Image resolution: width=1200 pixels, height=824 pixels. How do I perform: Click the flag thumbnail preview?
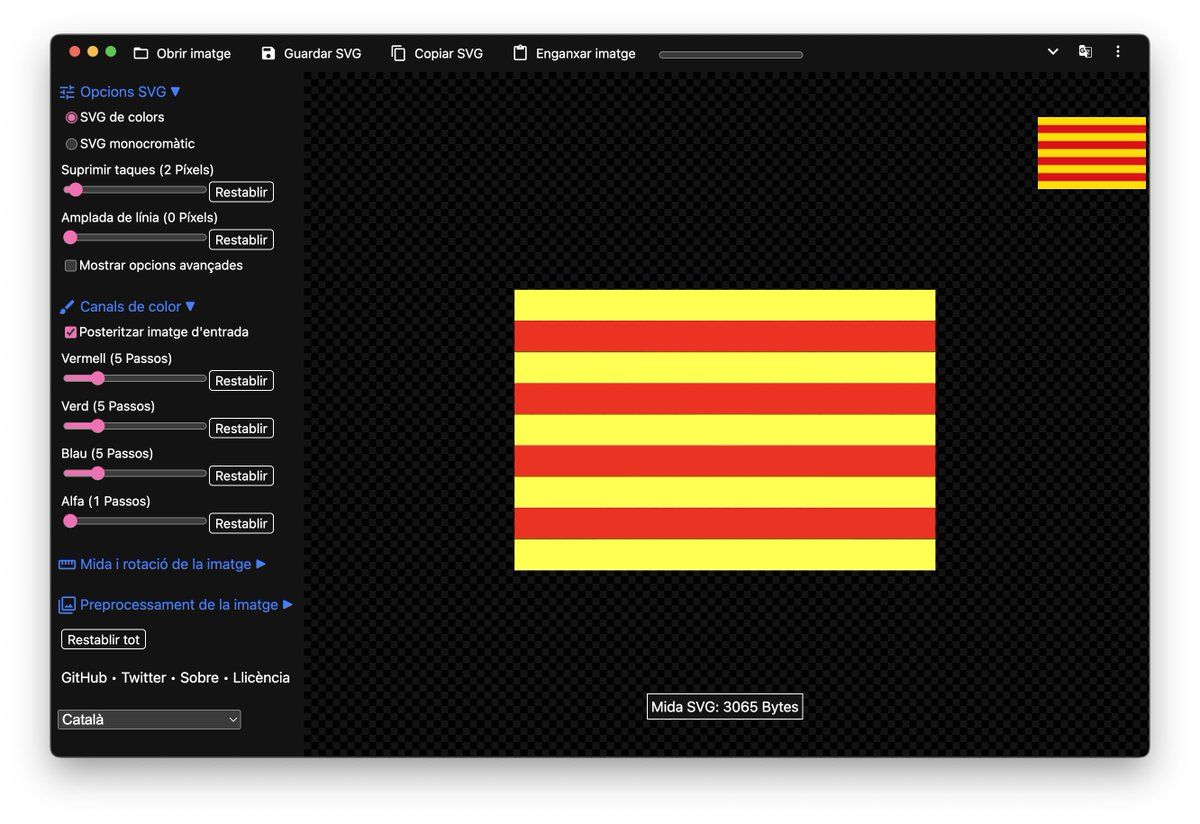pyautogui.click(x=1092, y=153)
